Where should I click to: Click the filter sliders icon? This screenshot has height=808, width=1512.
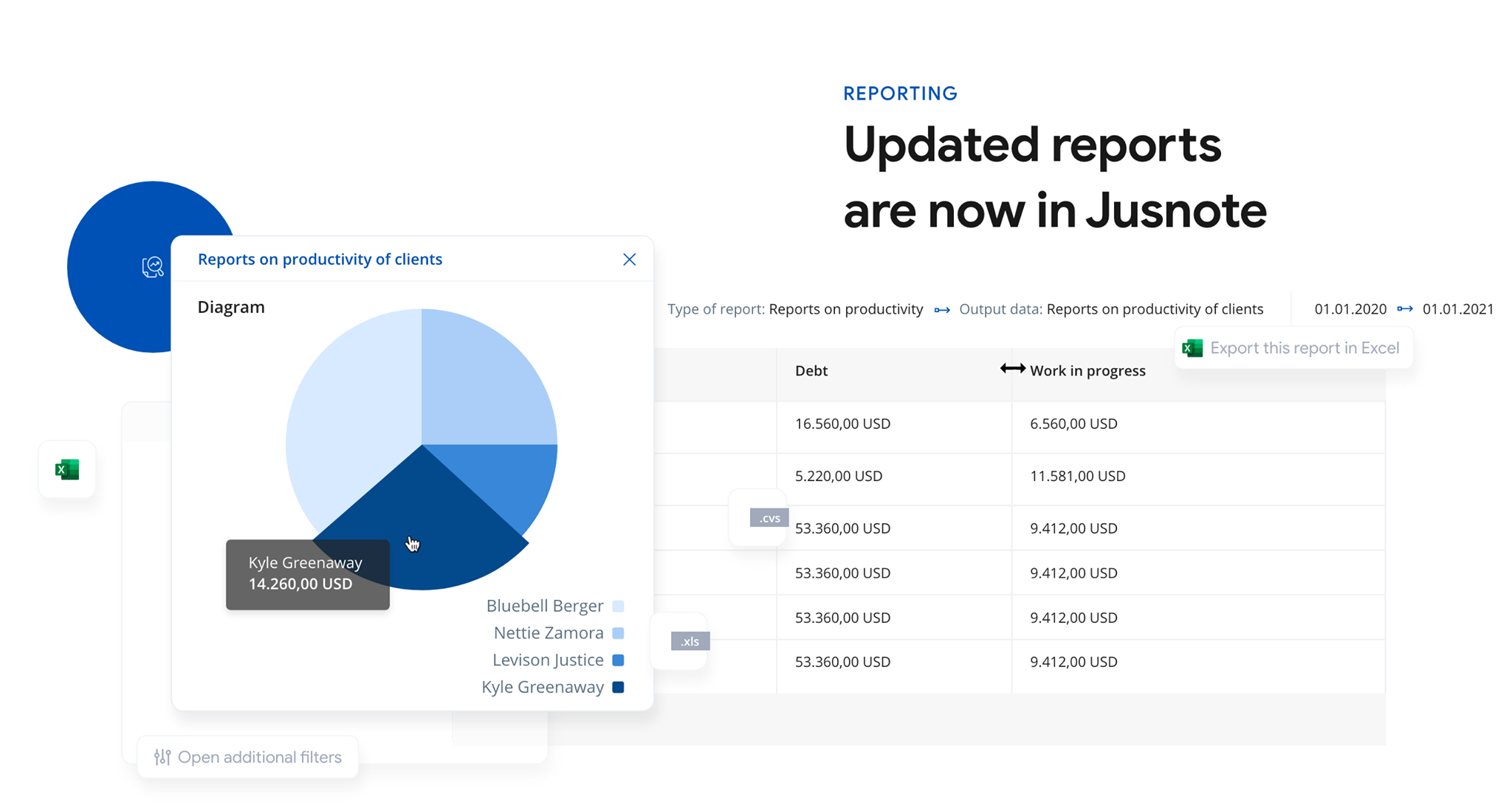[162, 757]
